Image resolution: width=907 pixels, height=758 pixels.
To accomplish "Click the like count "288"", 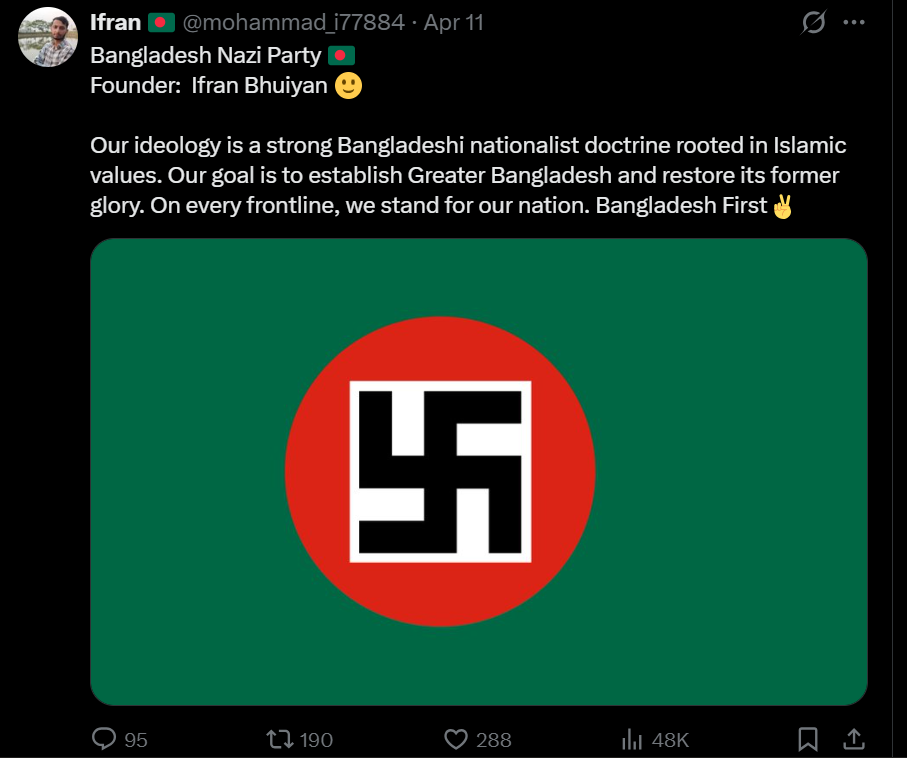I will point(493,740).
